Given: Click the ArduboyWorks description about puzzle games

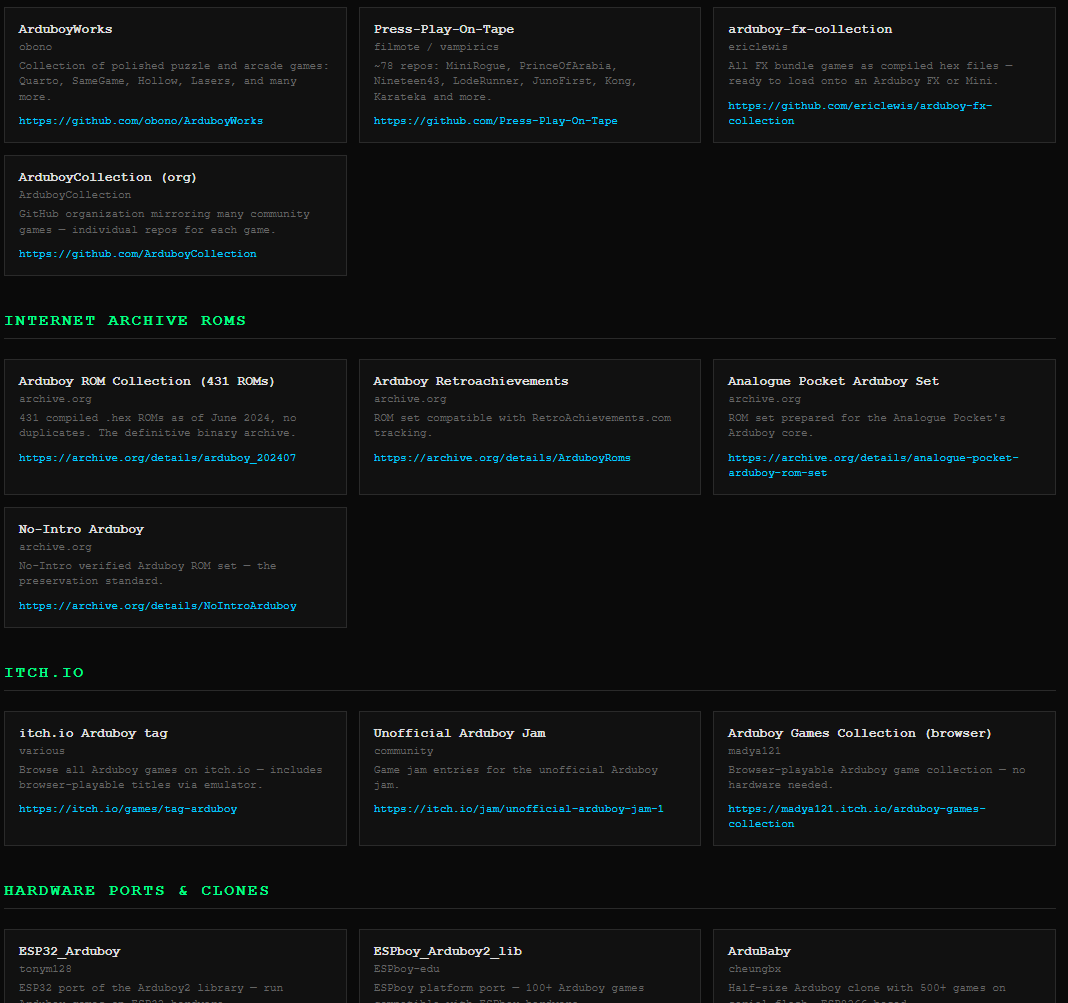Looking at the screenshot, I should [x=174, y=81].
